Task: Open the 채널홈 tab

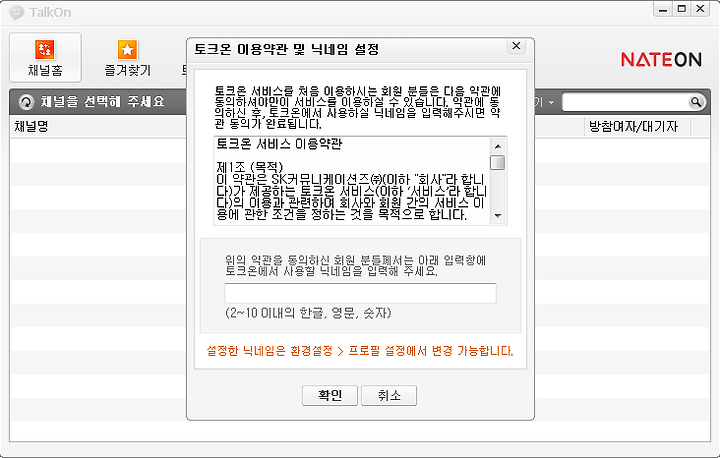Action: point(45,57)
